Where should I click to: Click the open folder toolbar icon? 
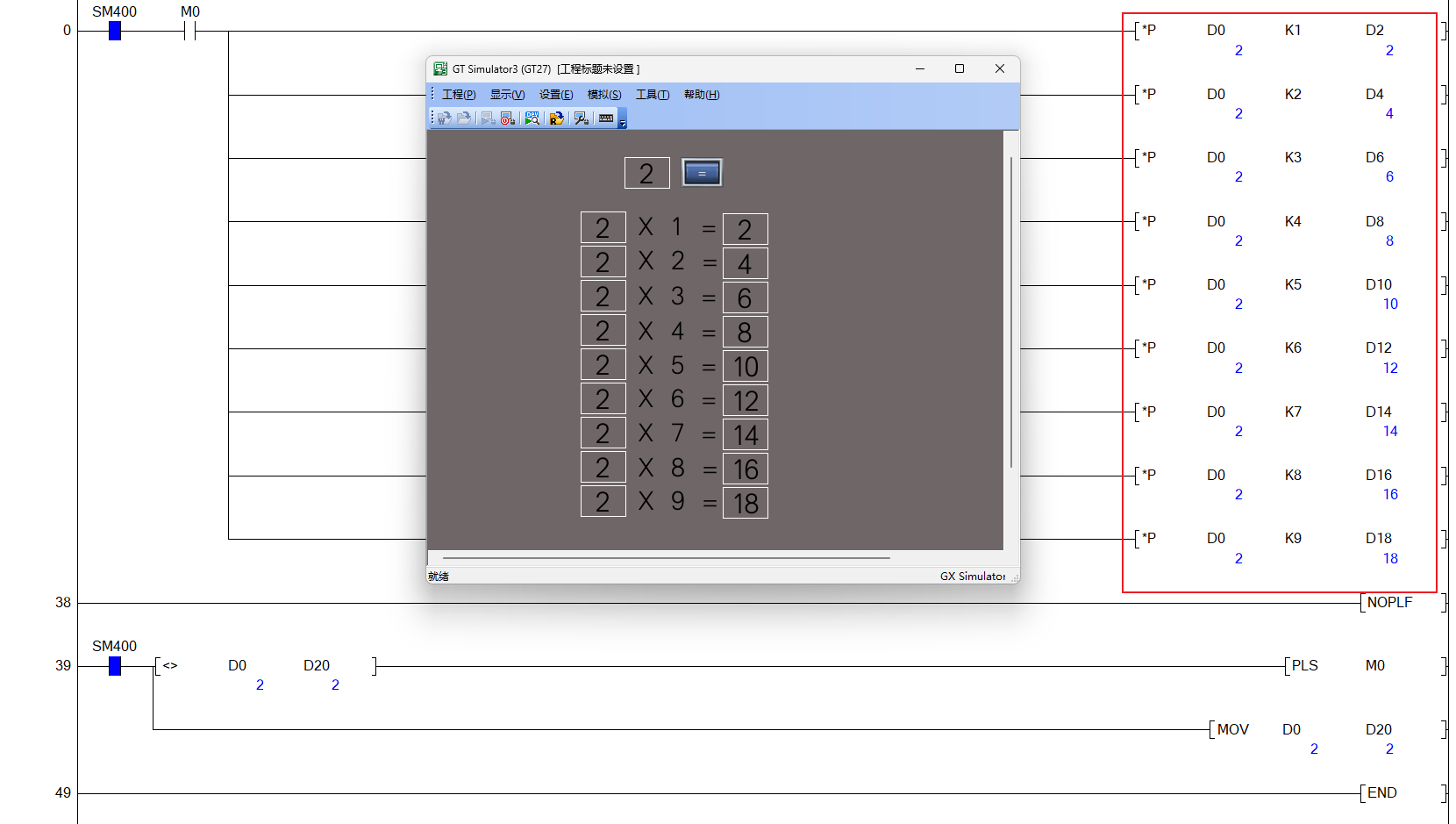tap(464, 118)
